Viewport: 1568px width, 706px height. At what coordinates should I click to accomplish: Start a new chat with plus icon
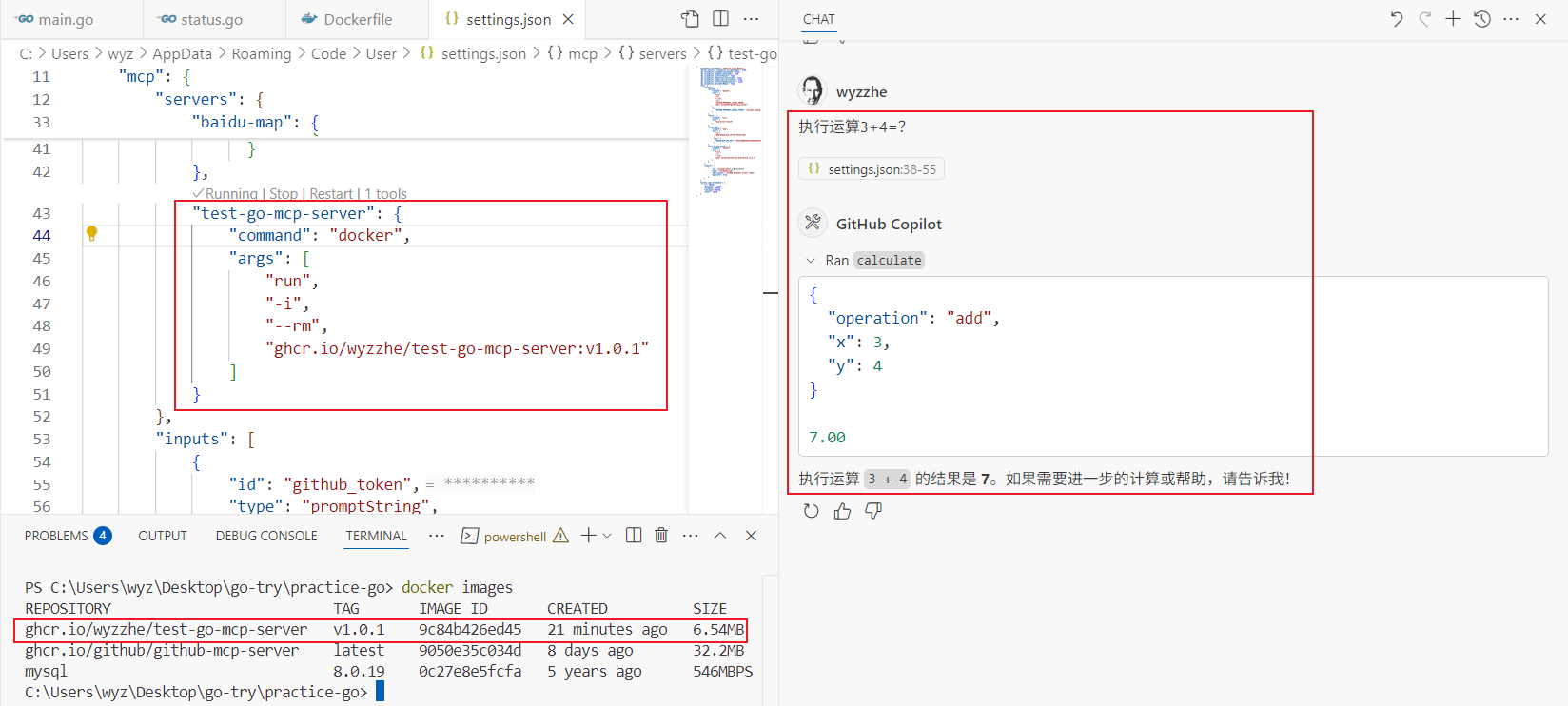tap(1453, 19)
